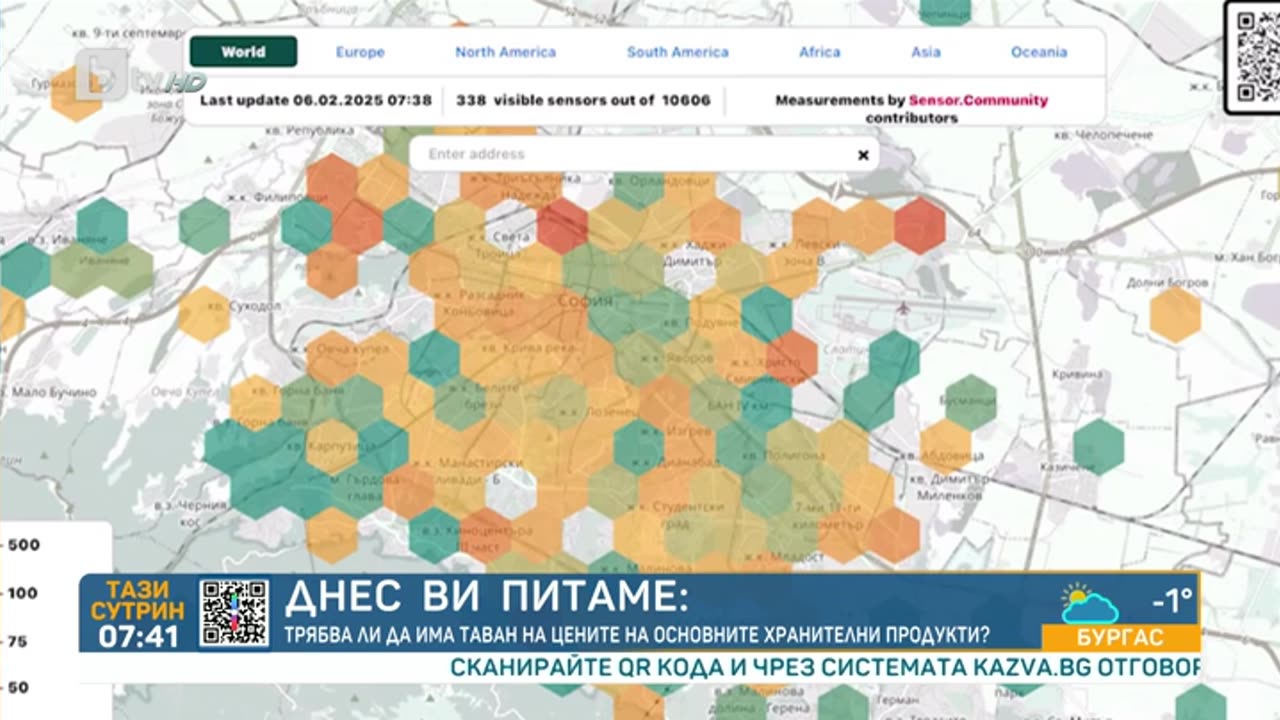Viewport: 1280px width, 720px height.
Task: Click the Last update timestamp text
Action: click(316, 100)
